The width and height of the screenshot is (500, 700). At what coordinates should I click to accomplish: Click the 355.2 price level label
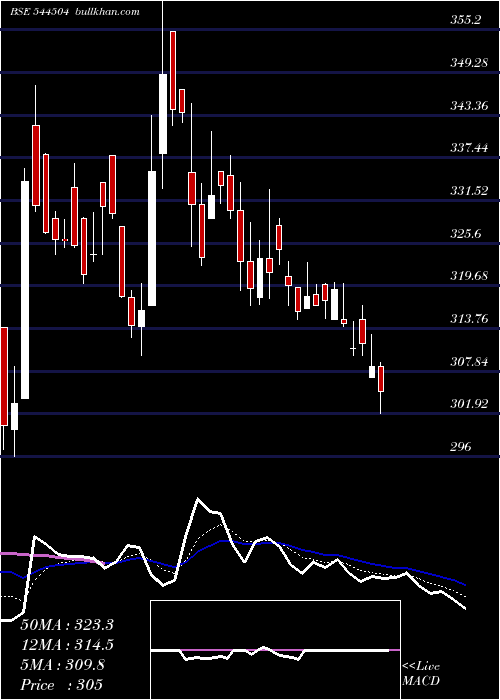tap(466, 20)
